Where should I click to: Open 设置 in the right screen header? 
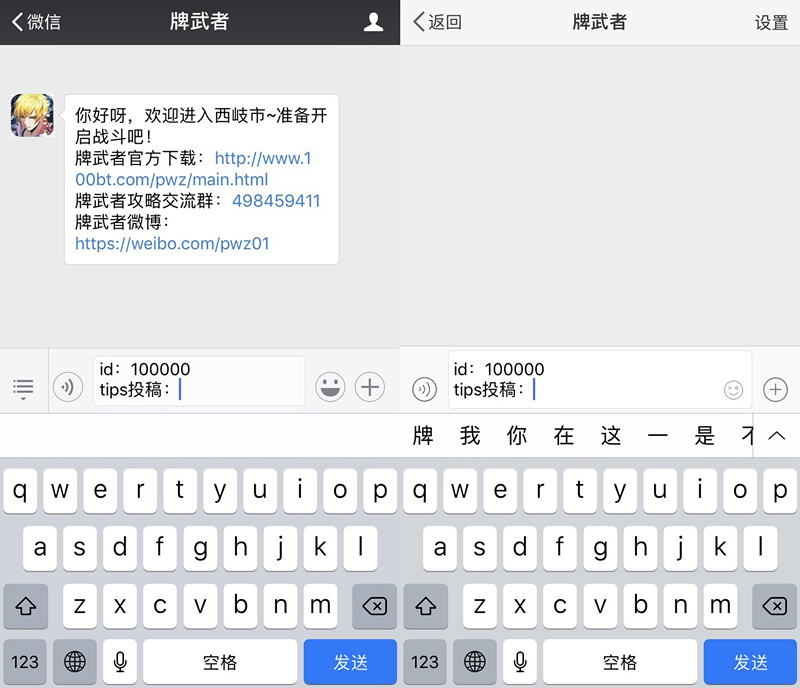(771, 22)
